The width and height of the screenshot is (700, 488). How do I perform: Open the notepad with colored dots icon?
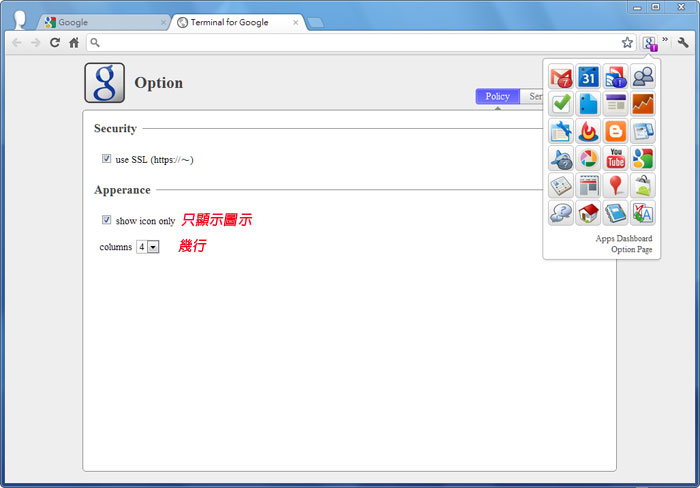[561, 186]
